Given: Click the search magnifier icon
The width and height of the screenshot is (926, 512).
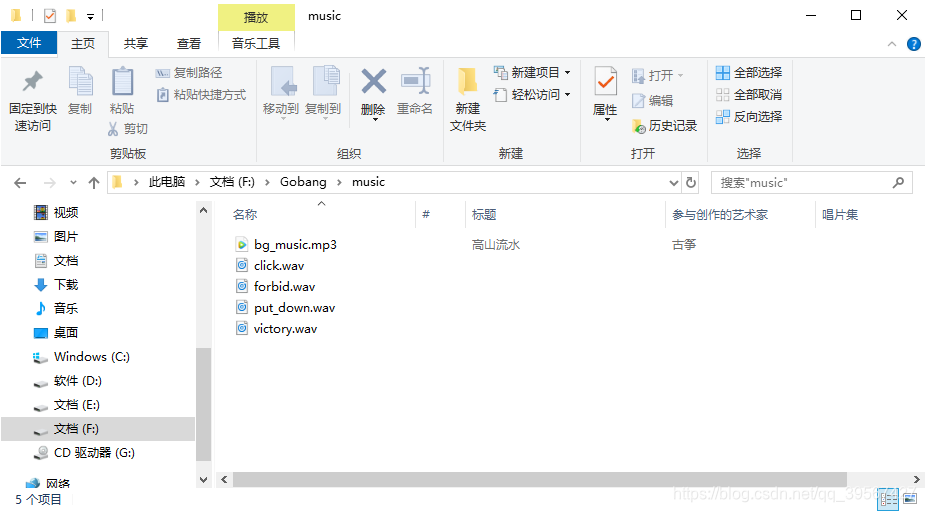Looking at the screenshot, I should pos(898,183).
